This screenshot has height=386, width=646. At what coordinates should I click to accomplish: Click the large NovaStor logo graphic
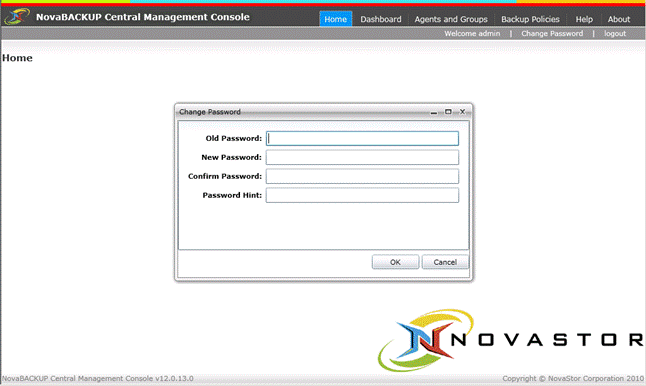510,340
